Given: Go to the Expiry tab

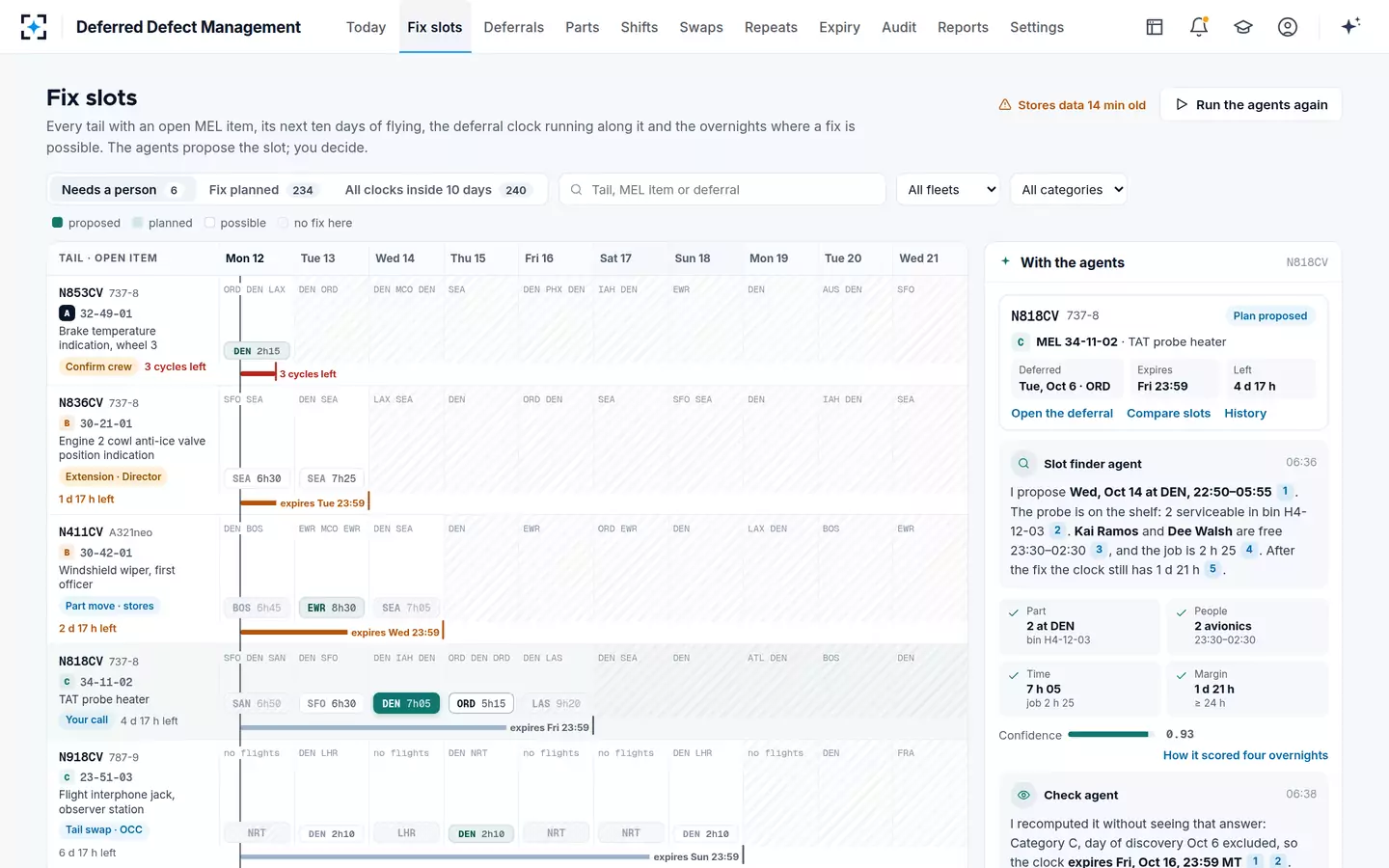Looking at the screenshot, I should [839, 27].
